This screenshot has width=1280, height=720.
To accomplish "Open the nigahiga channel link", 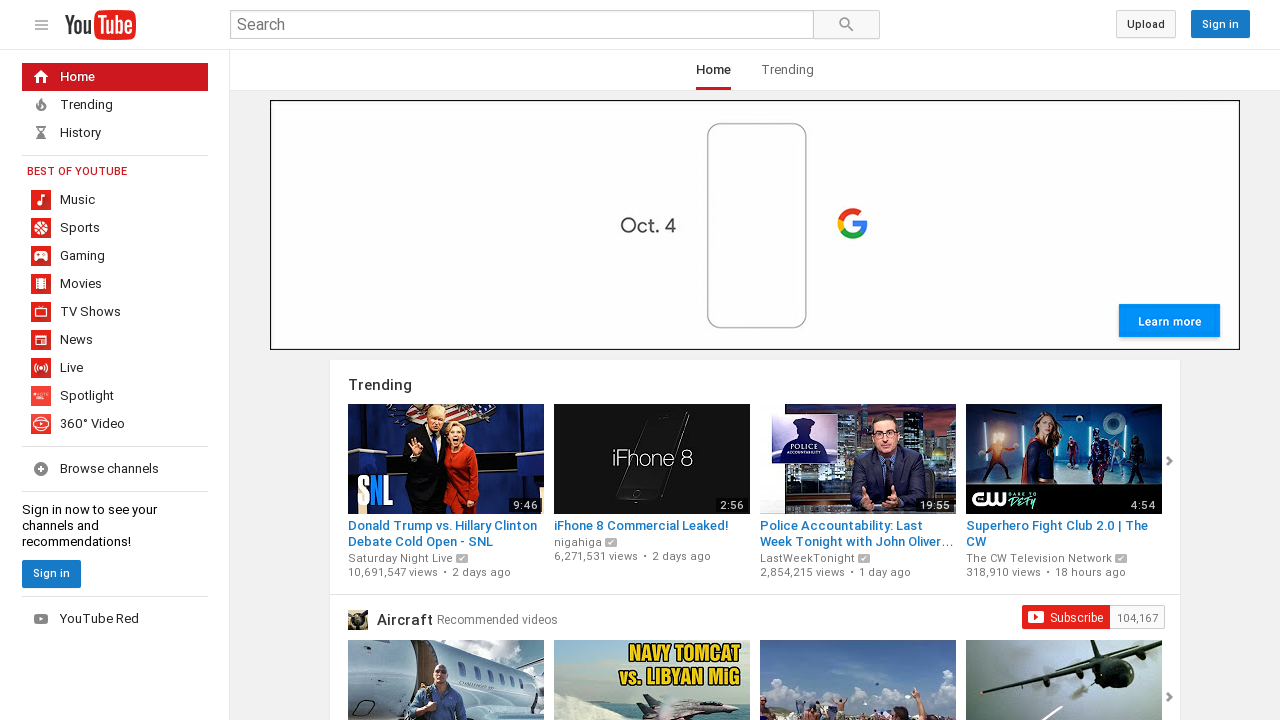I will click(x=578, y=543).
